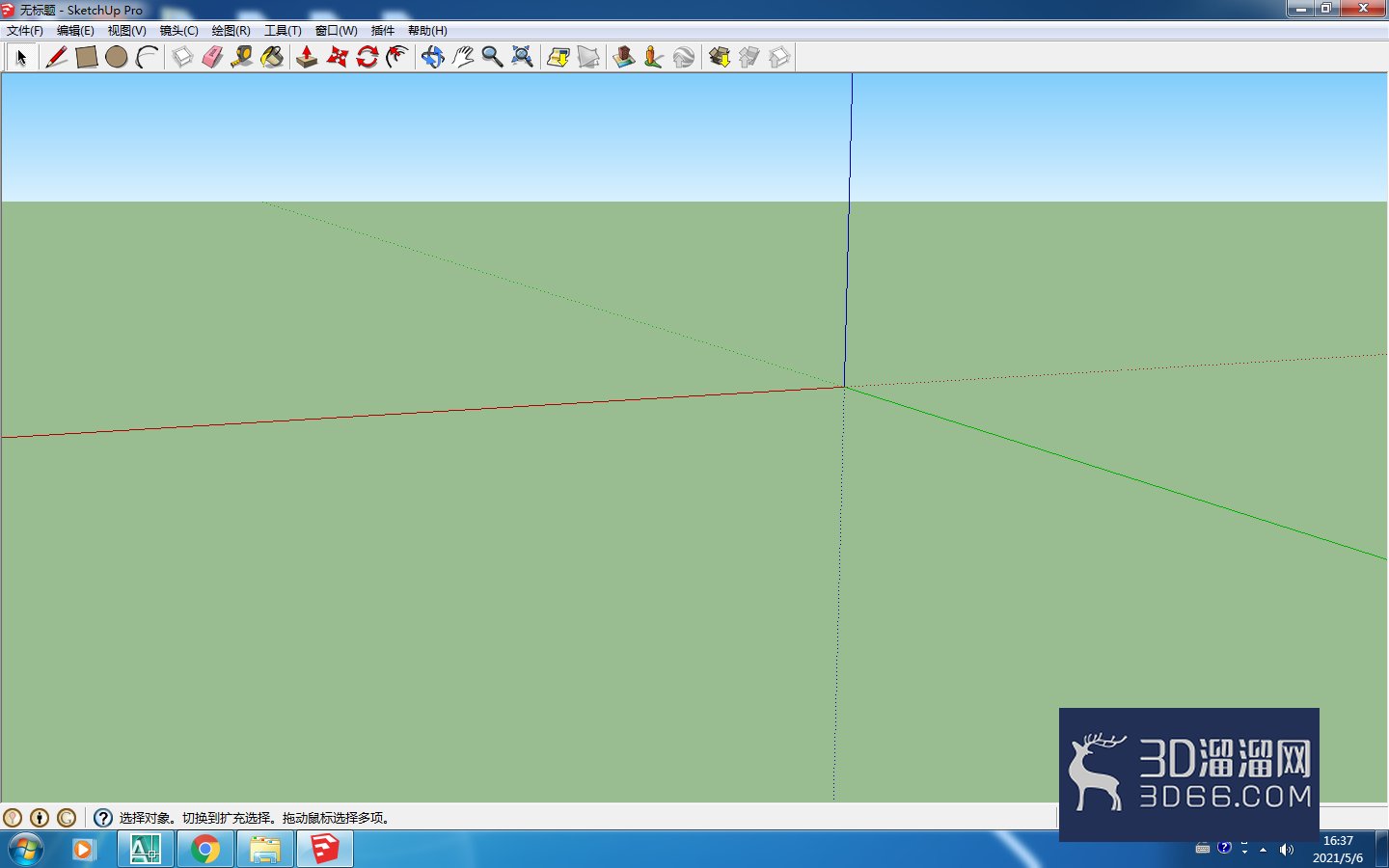Image resolution: width=1389 pixels, height=868 pixels.
Task: Open Google Chrome from the taskbar
Action: [204, 850]
